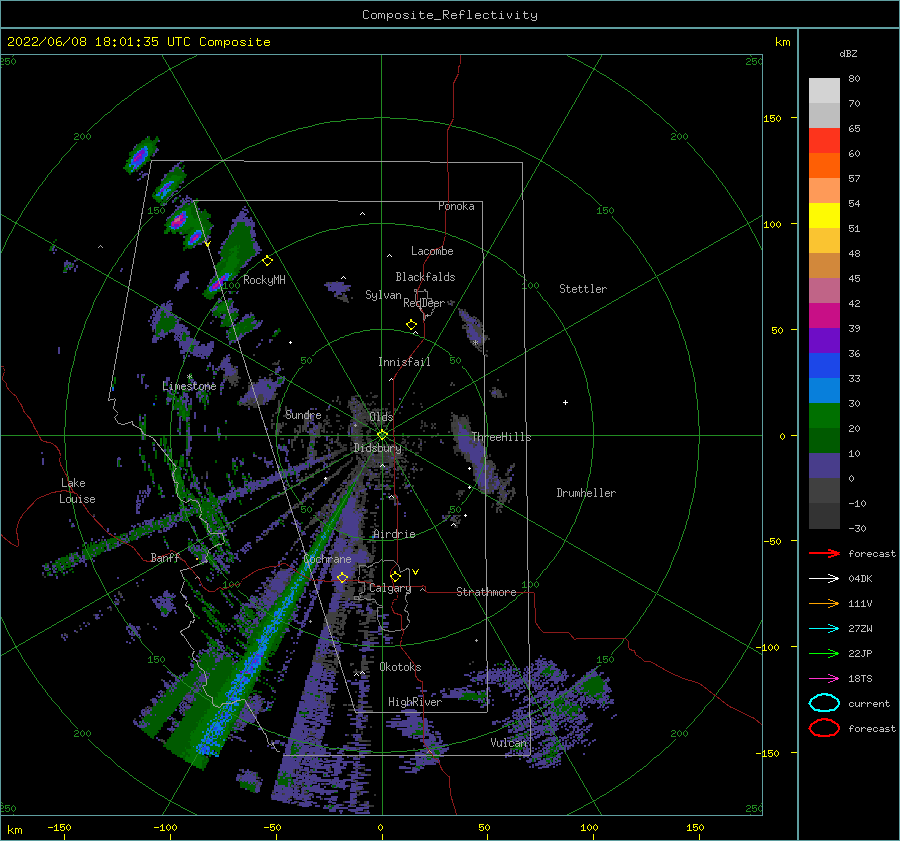
Task: Select the blue 33–36 dBZ swatch
Action: [824, 366]
